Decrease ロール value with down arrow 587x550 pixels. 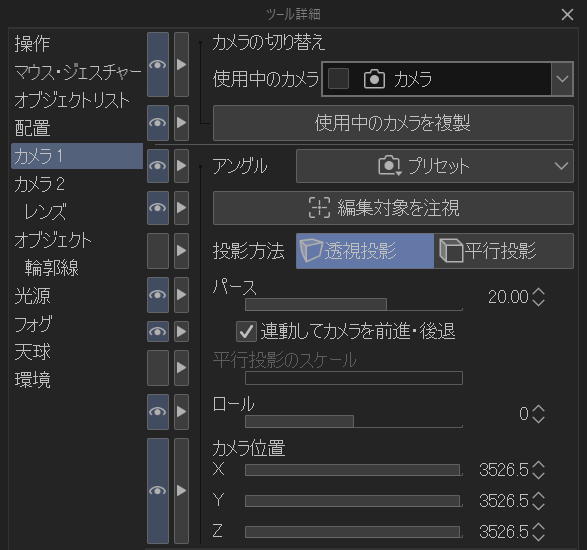[538, 419]
